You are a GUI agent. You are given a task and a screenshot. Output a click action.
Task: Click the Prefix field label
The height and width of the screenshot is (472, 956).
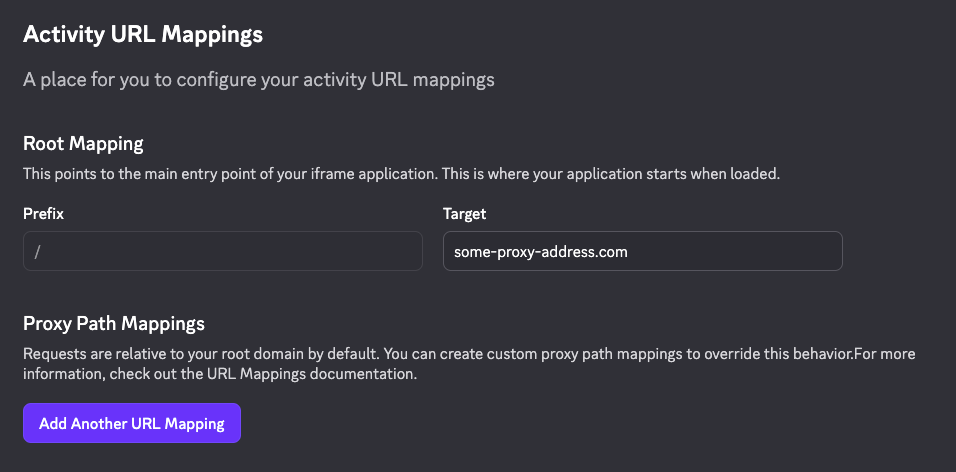[x=43, y=214]
